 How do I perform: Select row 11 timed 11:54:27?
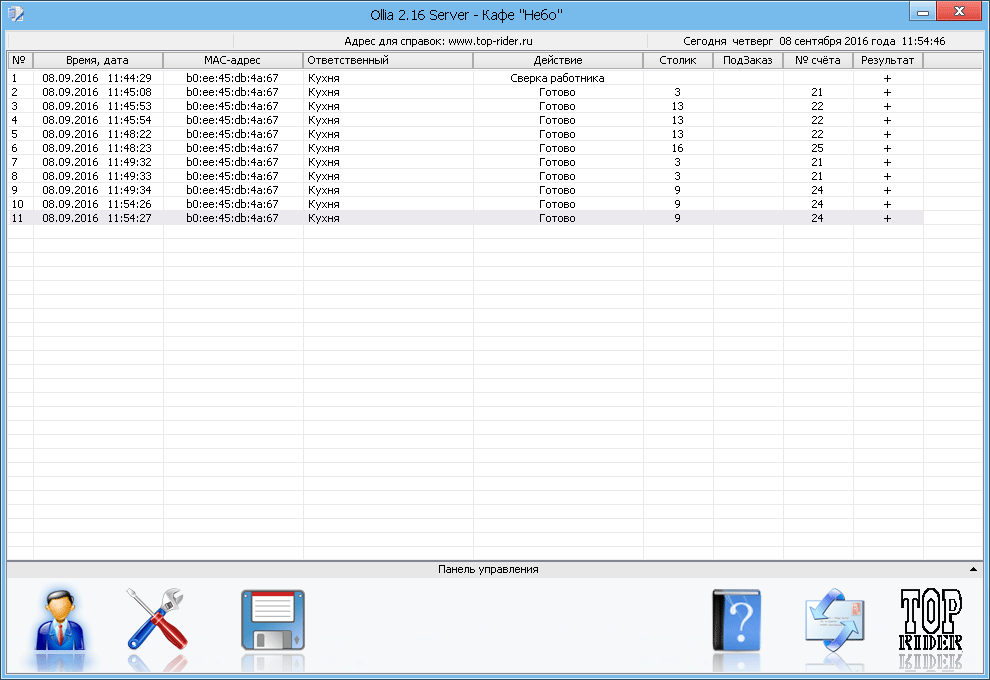tap(400, 218)
